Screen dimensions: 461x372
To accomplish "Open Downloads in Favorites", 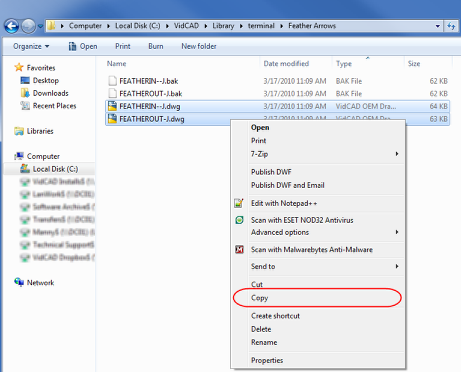I will point(51,93).
